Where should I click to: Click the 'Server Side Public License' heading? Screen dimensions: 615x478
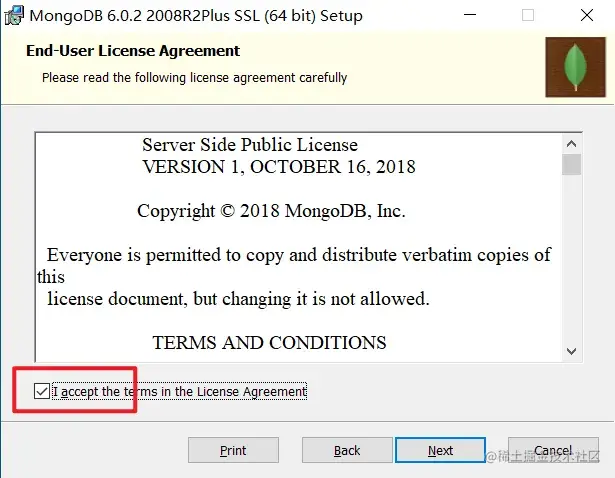click(x=250, y=145)
